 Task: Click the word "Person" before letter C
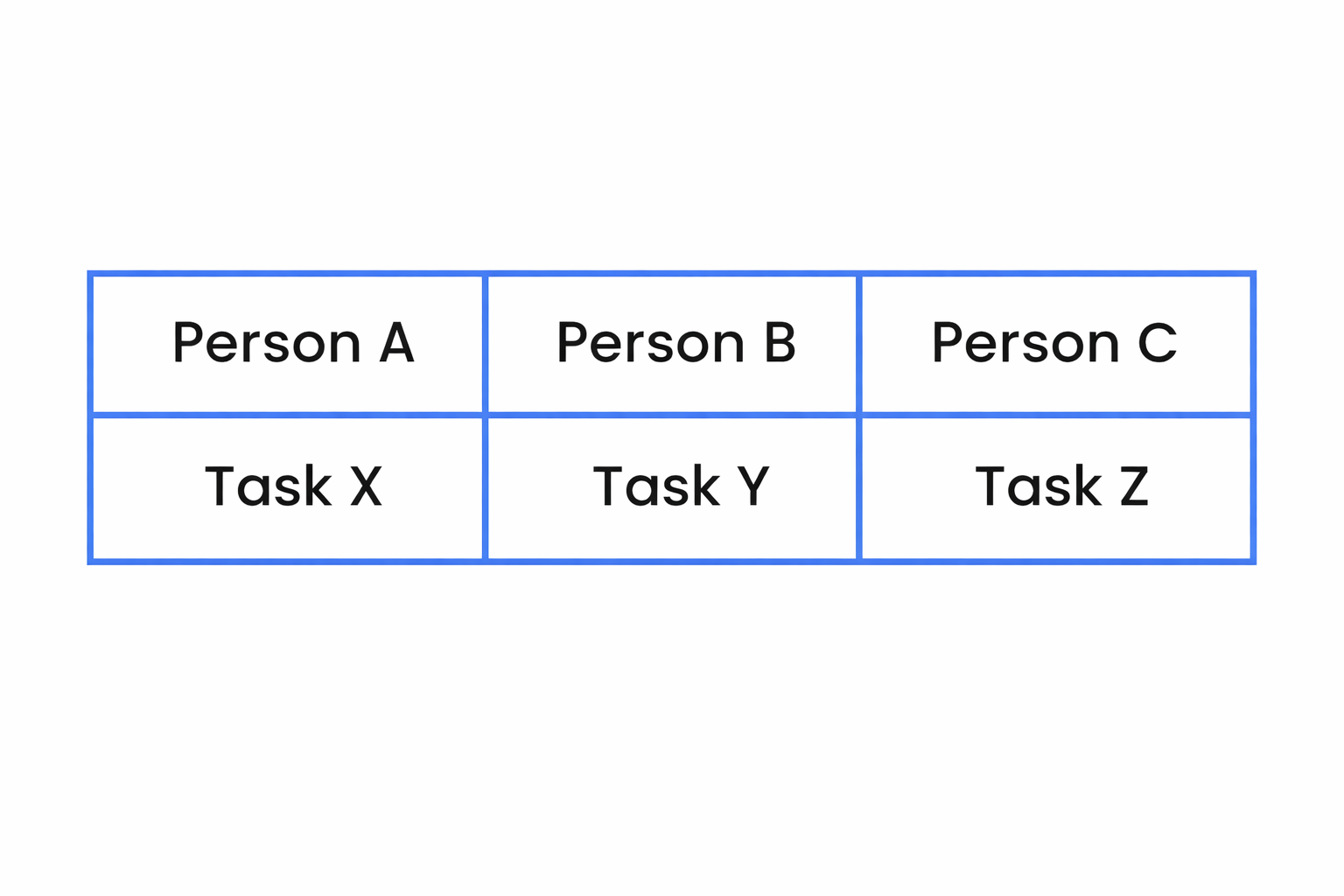click(x=1025, y=343)
